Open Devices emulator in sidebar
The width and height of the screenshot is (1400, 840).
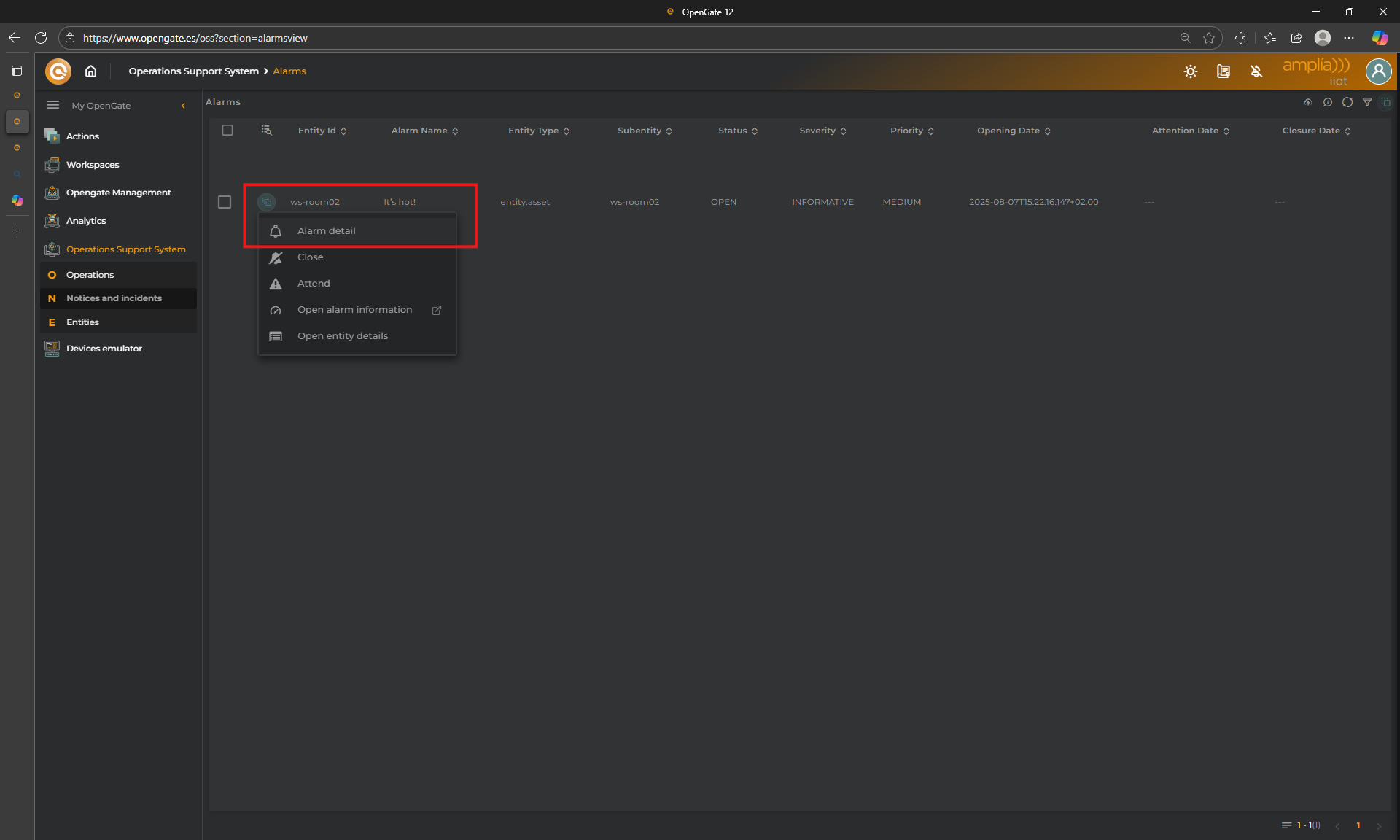[104, 349]
